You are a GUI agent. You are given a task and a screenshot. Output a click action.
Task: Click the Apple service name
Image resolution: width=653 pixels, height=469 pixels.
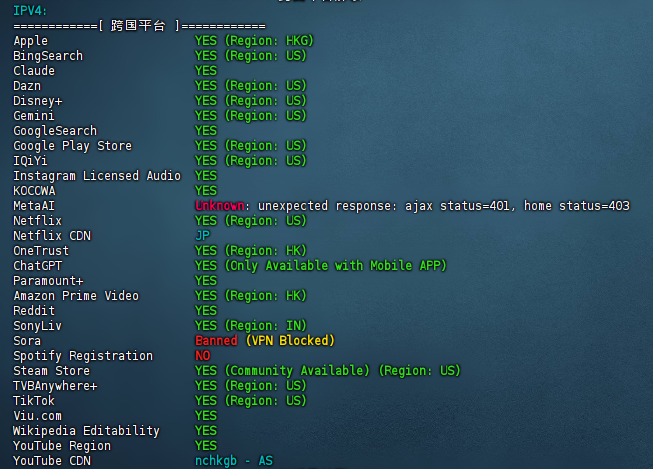pos(30,41)
